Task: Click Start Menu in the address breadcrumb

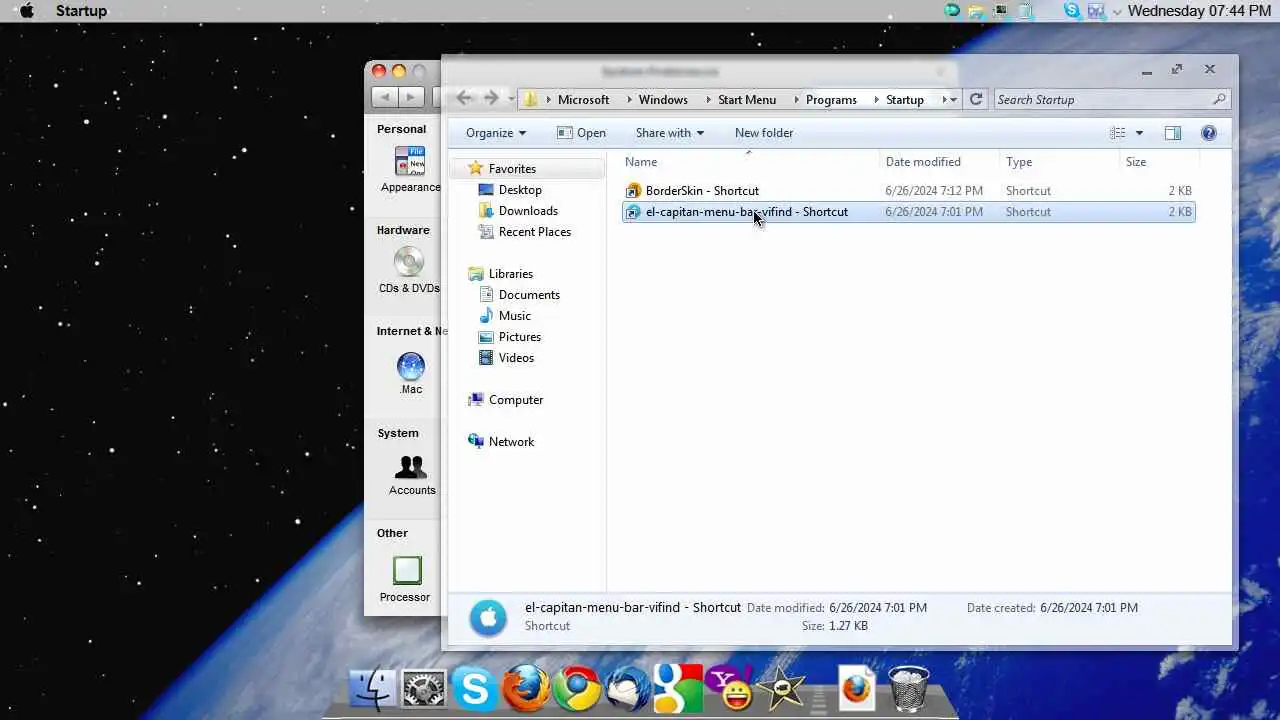Action: pyautogui.click(x=747, y=100)
